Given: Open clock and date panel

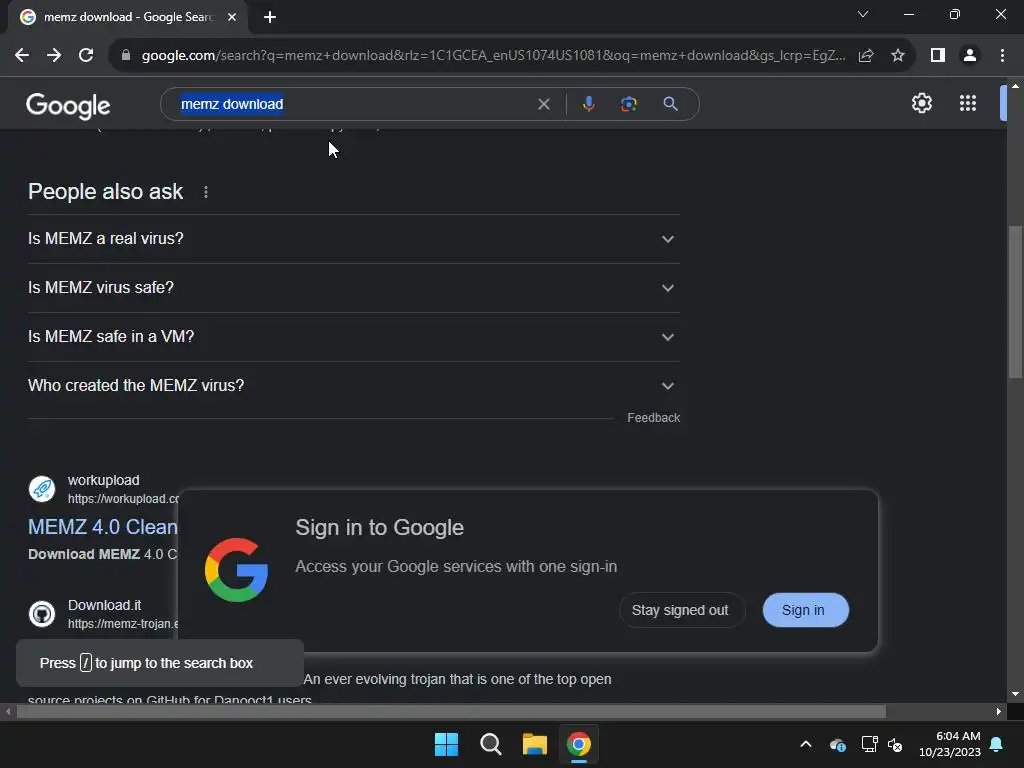Looking at the screenshot, I should pyautogui.click(x=950, y=744).
